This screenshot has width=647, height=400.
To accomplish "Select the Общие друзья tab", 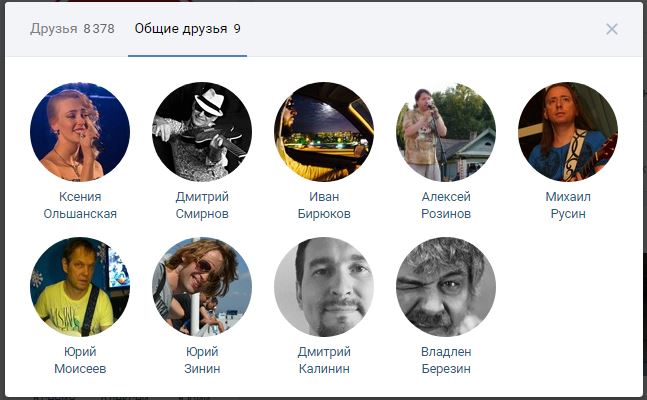I will pos(187,29).
